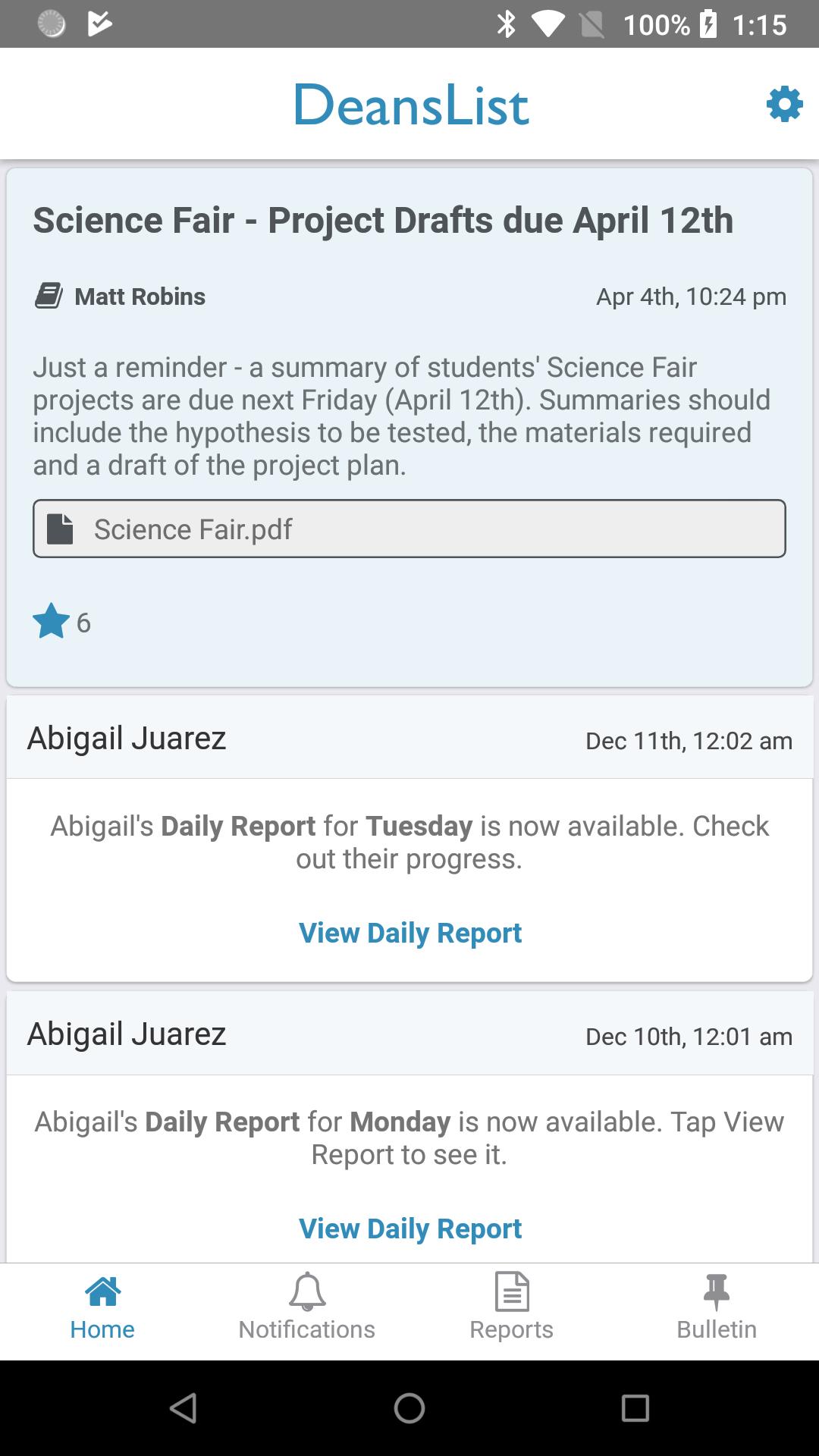Tap the Android home circle button
This screenshot has height=1456, width=819.
[x=409, y=1408]
